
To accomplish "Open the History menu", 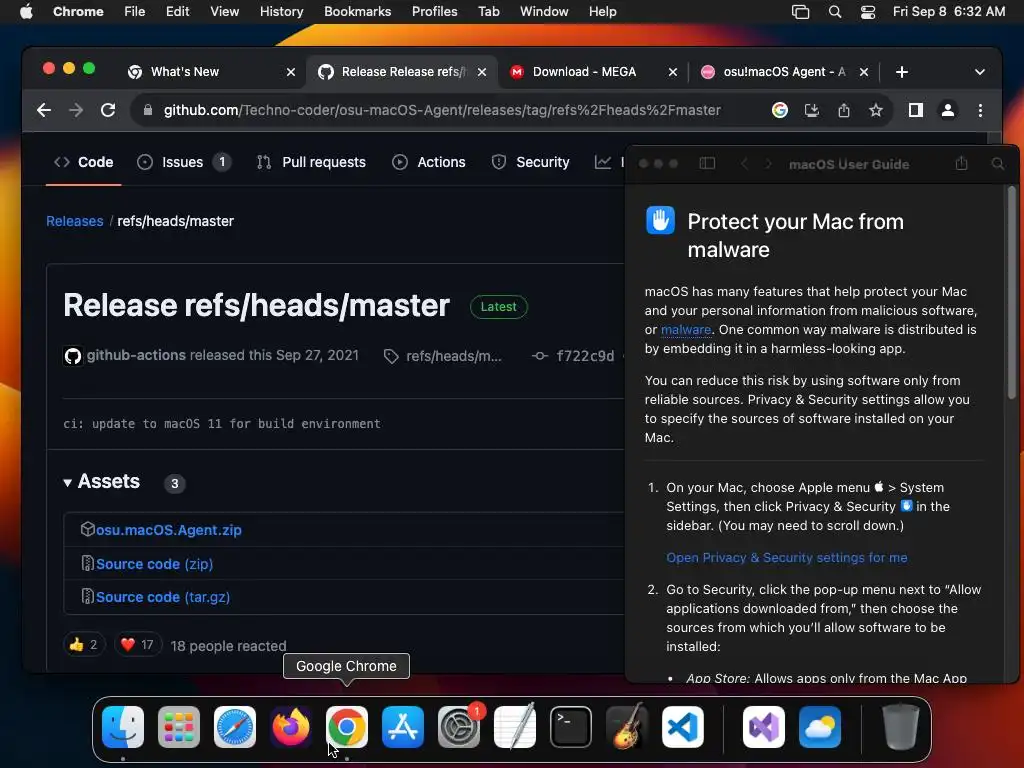I will tap(281, 12).
